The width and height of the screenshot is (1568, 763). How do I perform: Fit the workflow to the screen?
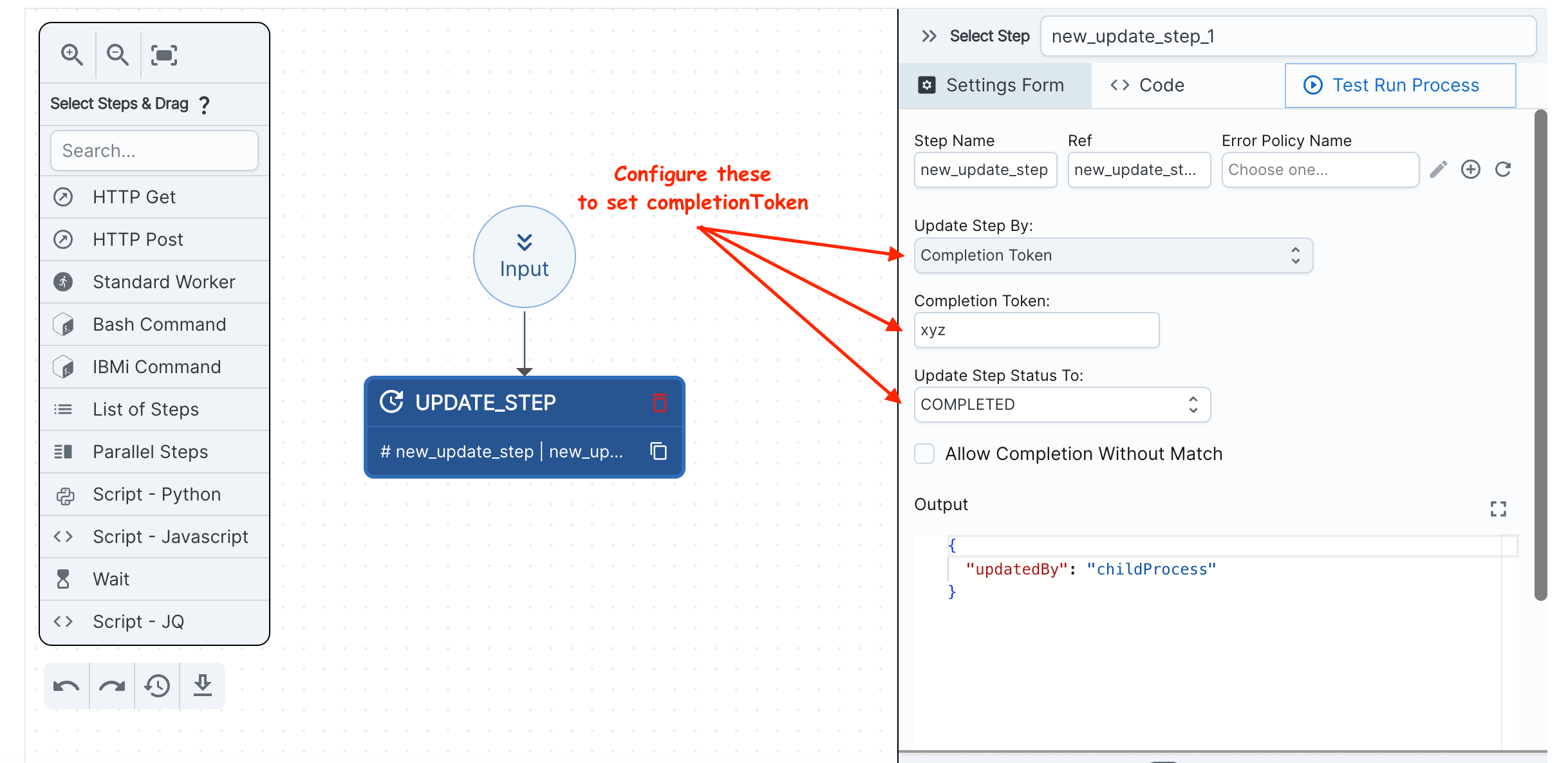point(164,55)
